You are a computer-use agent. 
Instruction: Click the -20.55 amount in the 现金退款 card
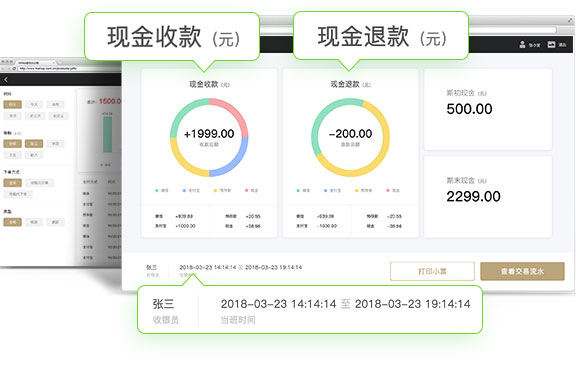click(394, 216)
